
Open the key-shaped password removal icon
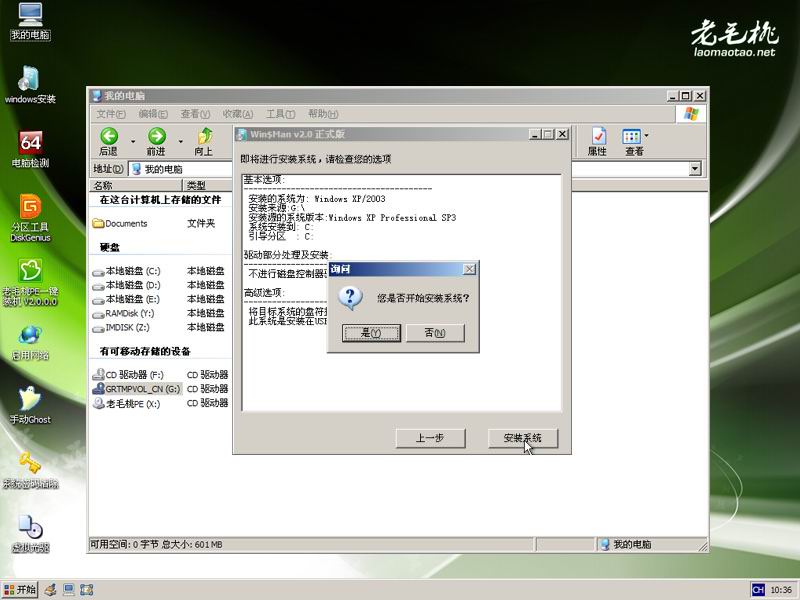coord(30,470)
